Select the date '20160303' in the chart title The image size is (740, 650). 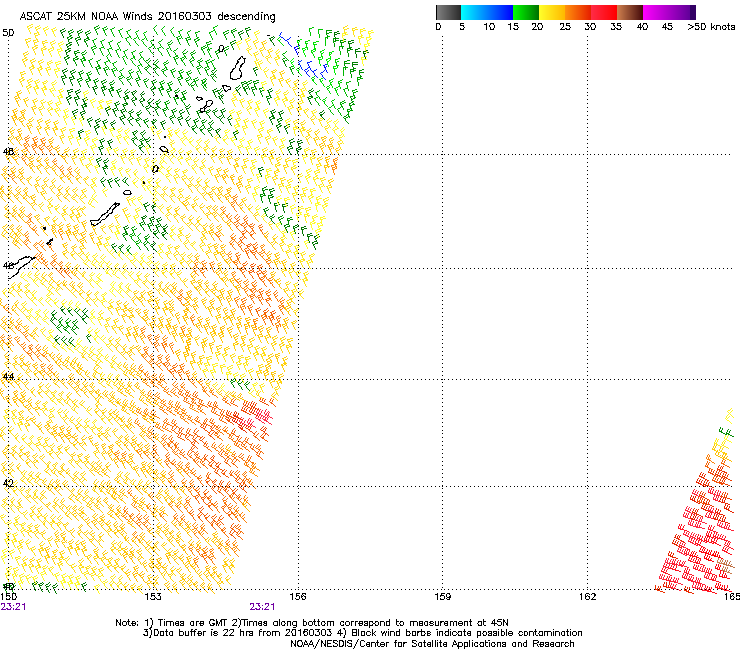pos(185,16)
